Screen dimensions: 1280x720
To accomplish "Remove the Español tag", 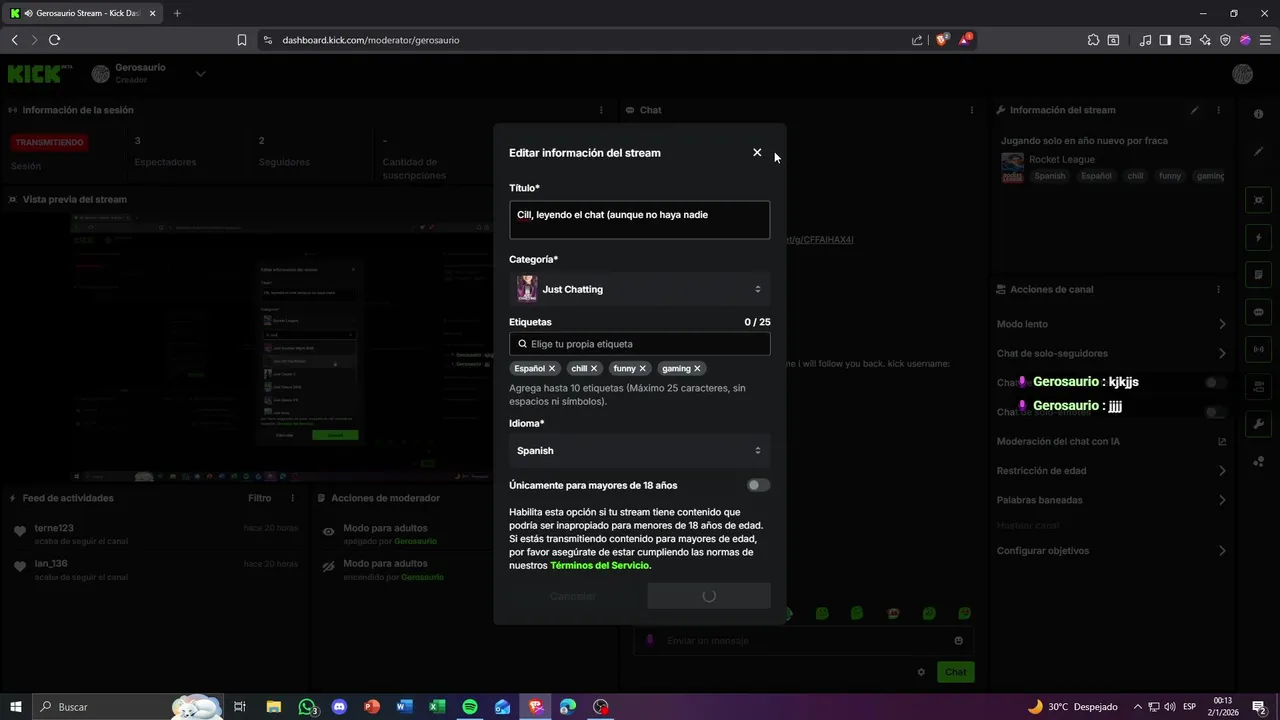I will 552,369.
